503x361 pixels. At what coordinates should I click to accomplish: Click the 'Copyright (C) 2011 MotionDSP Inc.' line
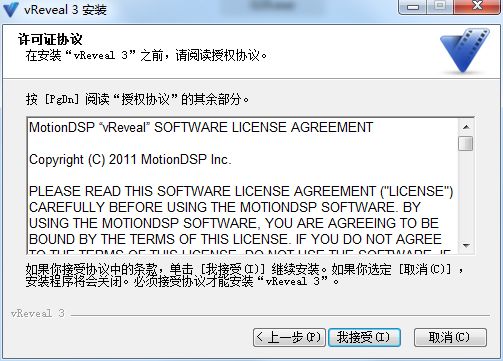(x=130, y=160)
